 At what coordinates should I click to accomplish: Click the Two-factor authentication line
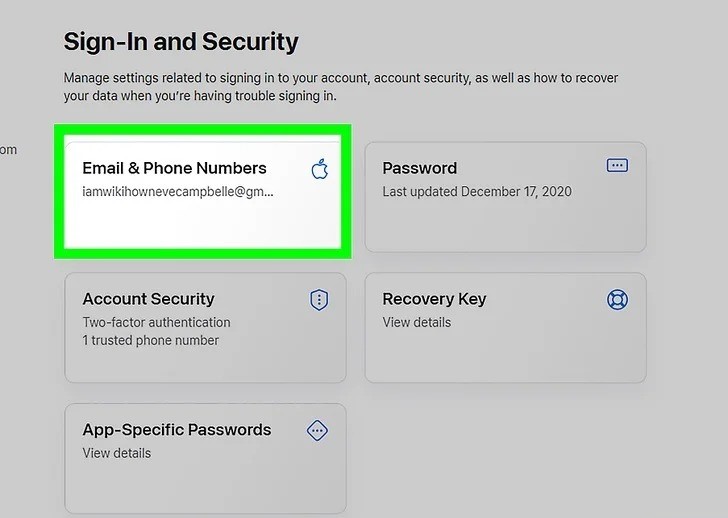156,322
